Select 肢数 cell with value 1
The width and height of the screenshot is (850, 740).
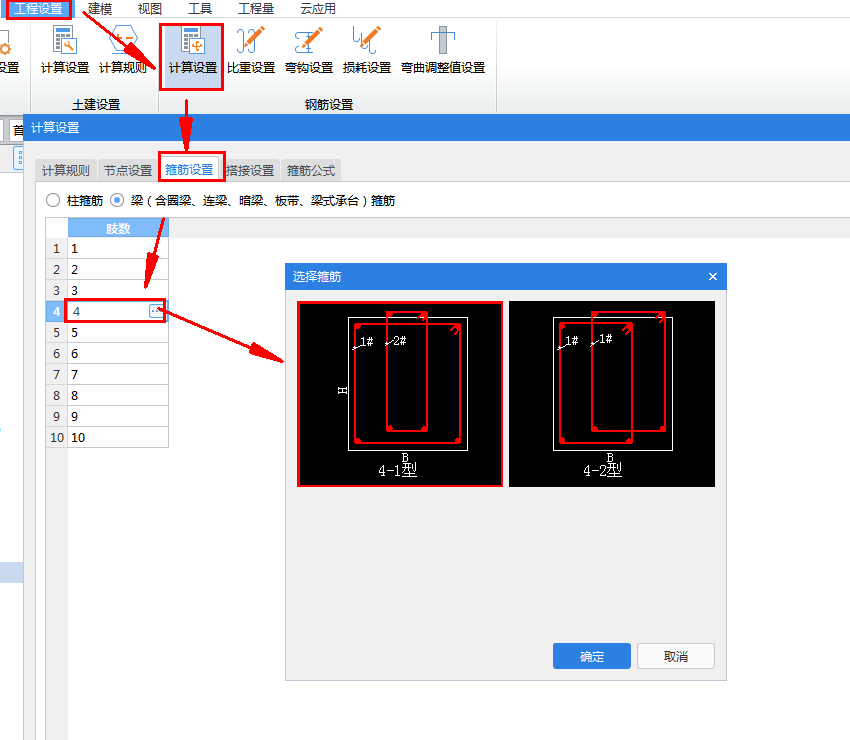118,248
